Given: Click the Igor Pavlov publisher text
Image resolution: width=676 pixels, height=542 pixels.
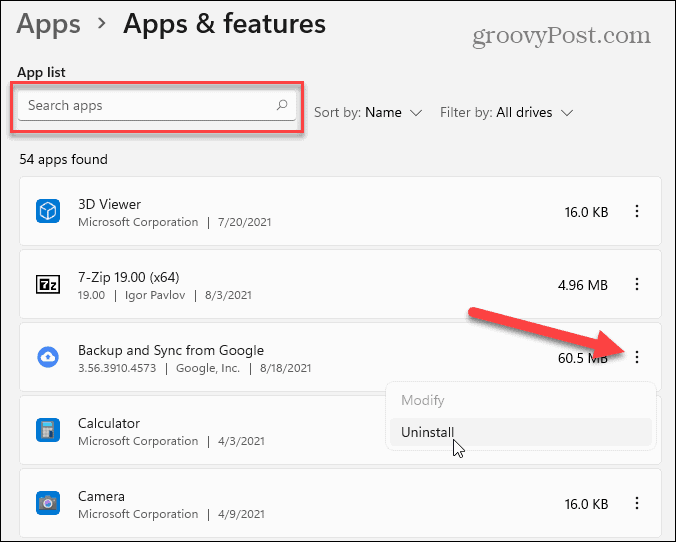Looking at the screenshot, I should click(x=155, y=295).
